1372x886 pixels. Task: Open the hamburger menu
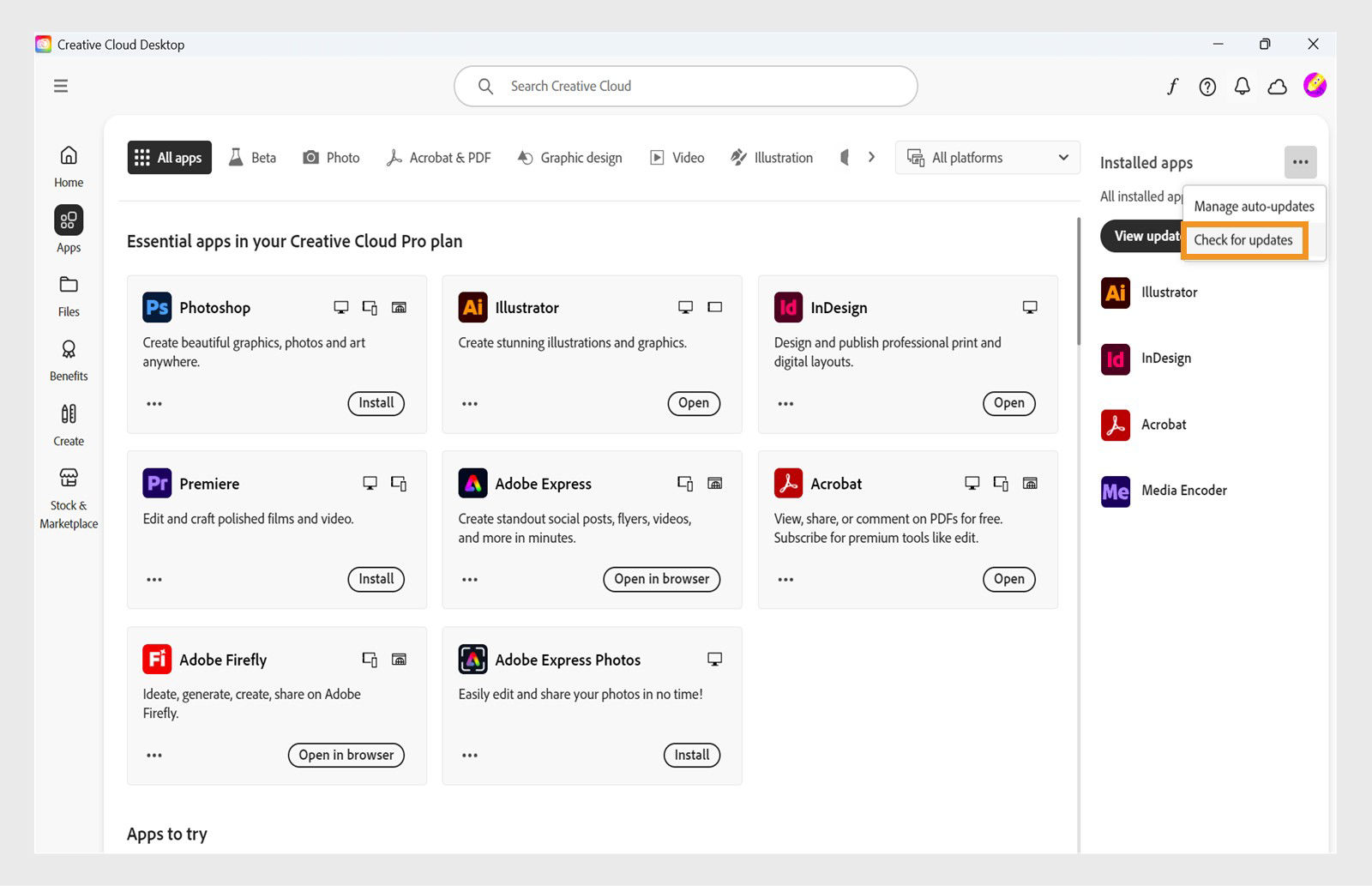pyautogui.click(x=60, y=86)
